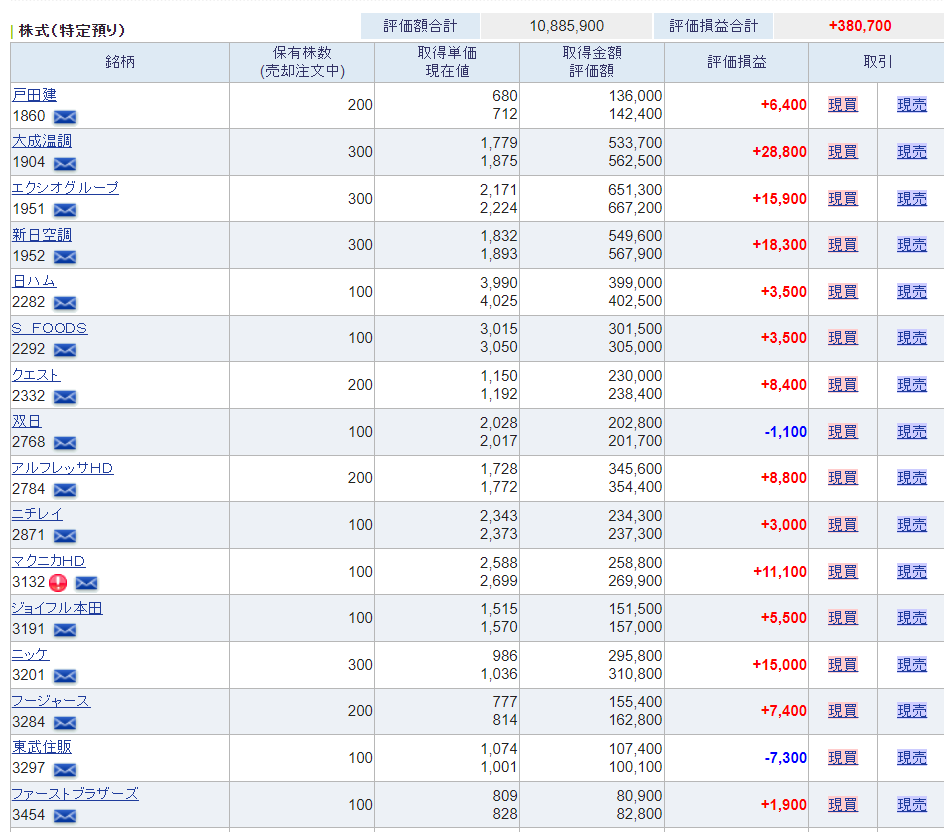Open the 日ハム stock link
The width and height of the screenshot is (944, 832).
[34, 281]
